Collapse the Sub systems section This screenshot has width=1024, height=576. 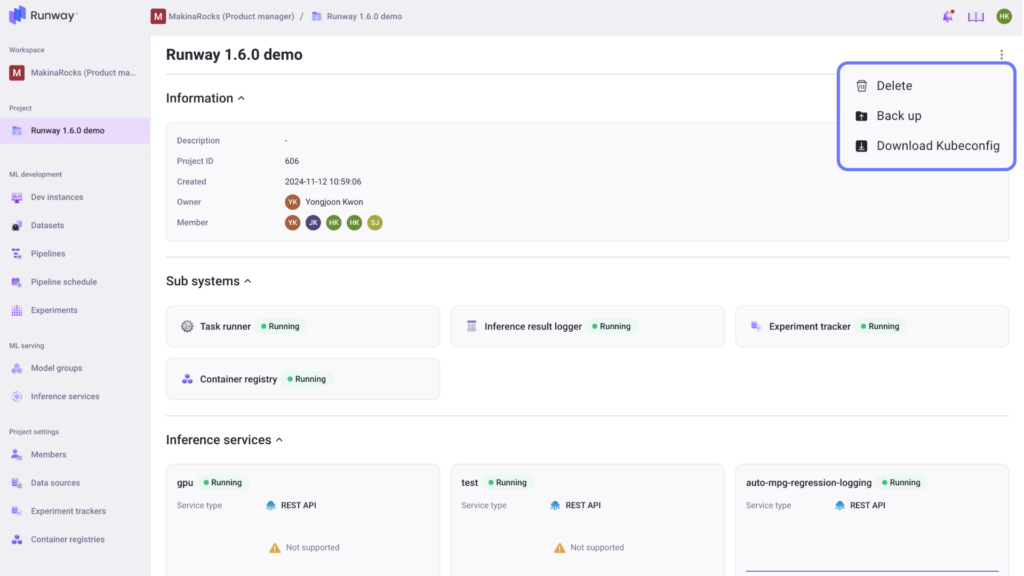point(248,281)
